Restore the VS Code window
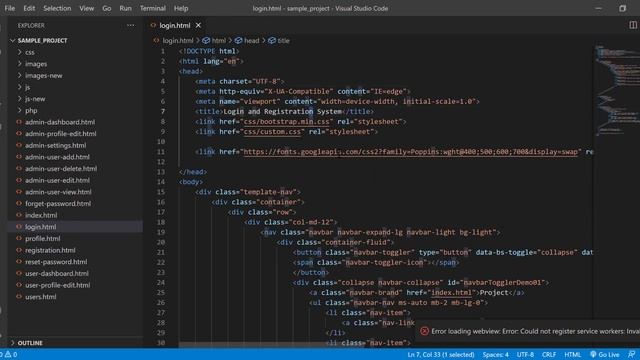 tap(622, 8)
